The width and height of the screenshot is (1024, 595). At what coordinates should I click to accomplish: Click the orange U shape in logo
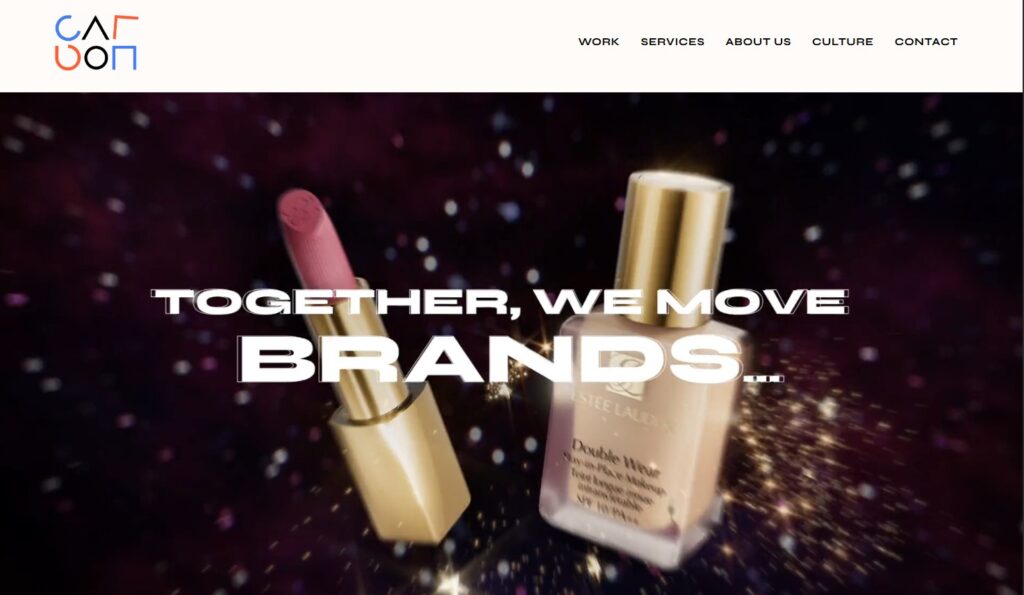pos(67,58)
